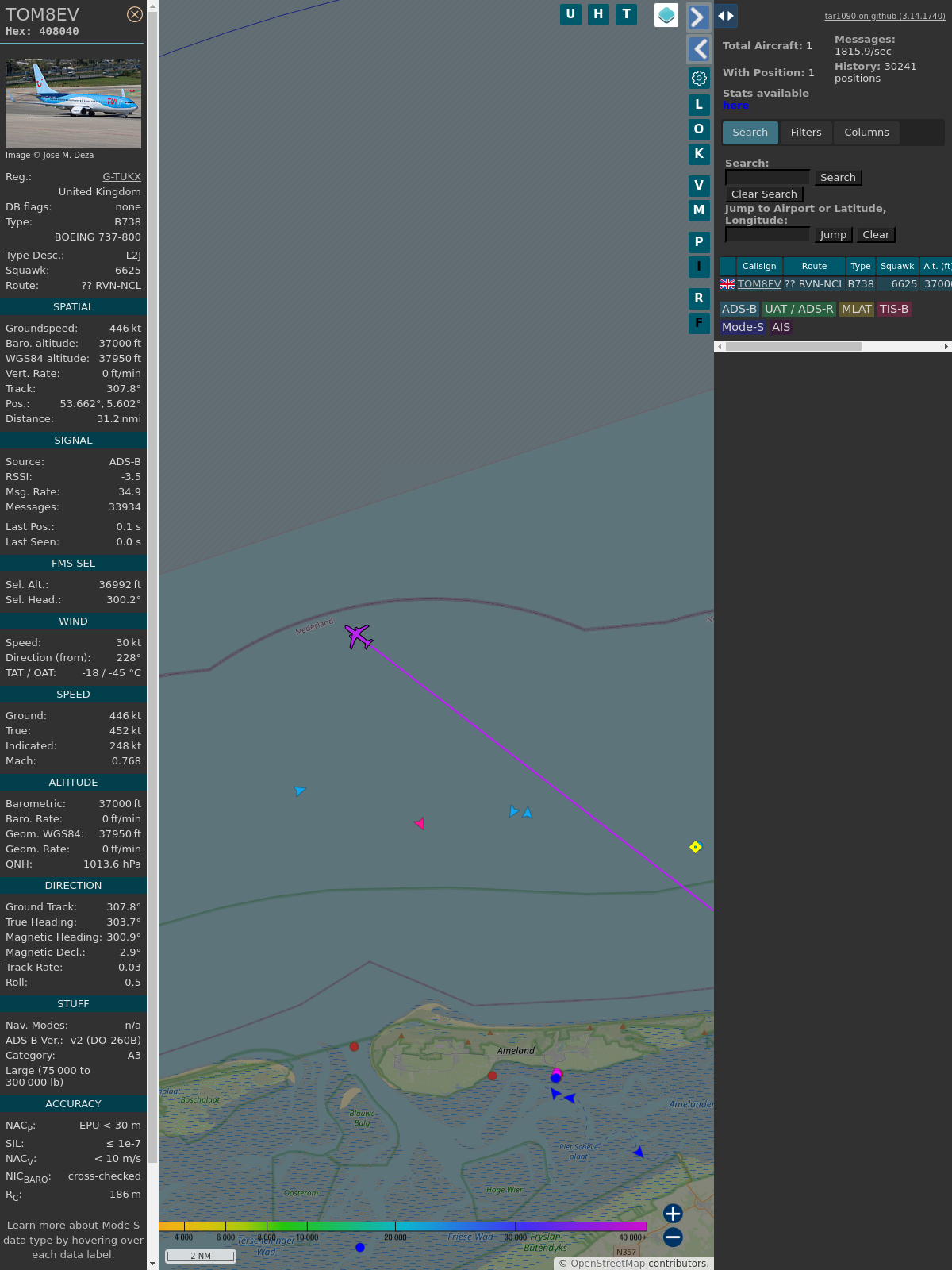Click the Clear Search button
The image size is (952, 1270).
pos(764,194)
